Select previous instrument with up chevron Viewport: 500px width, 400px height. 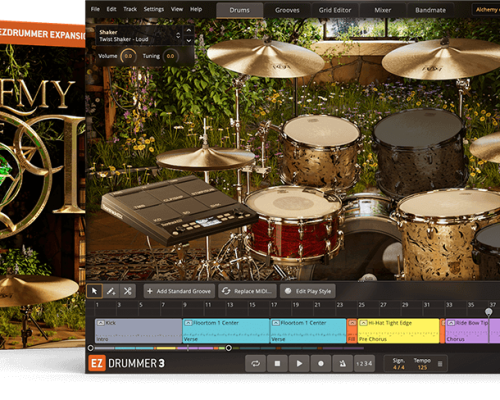point(188,30)
